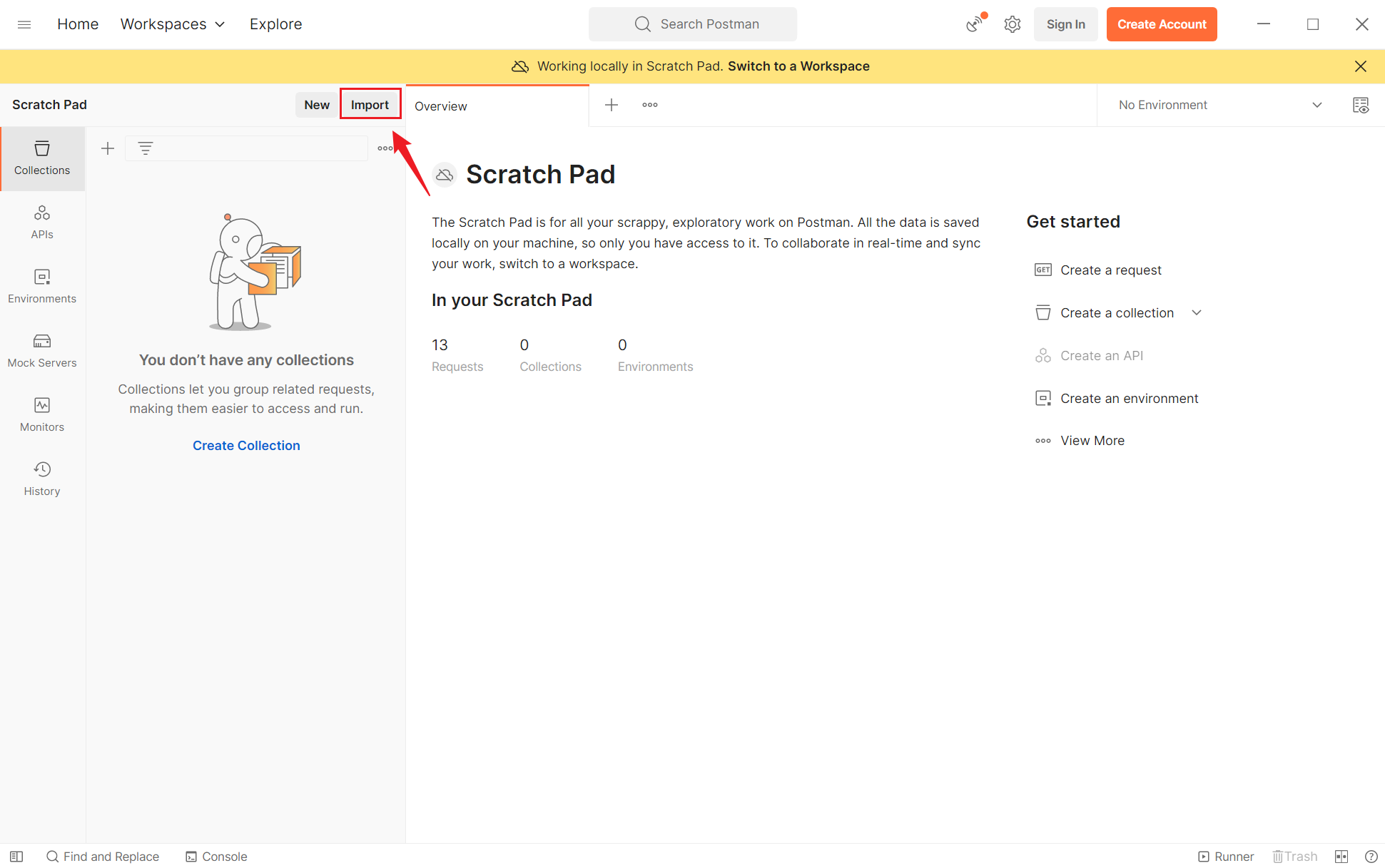Open APIs in the sidebar
Screen dimensions: 1385x868
pyautogui.click(x=42, y=223)
